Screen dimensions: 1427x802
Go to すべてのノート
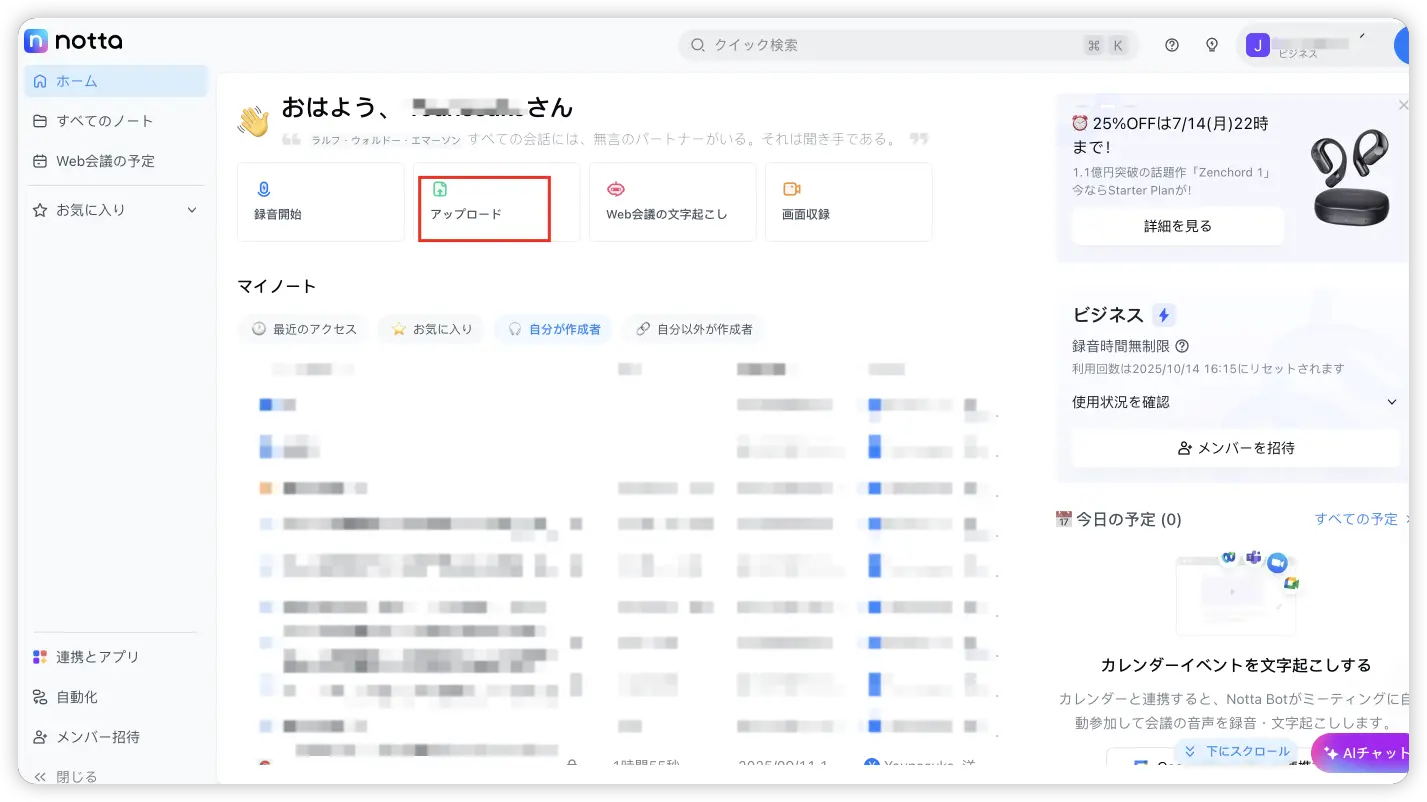(104, 121)
